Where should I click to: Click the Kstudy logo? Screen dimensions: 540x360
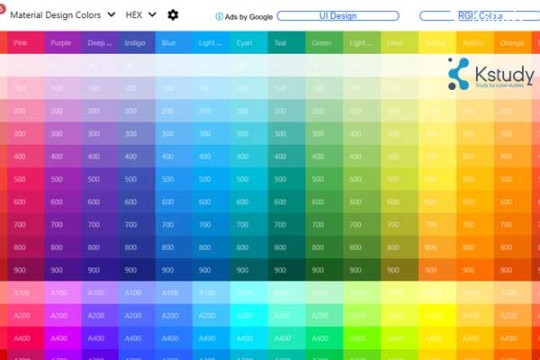[491, 74]
